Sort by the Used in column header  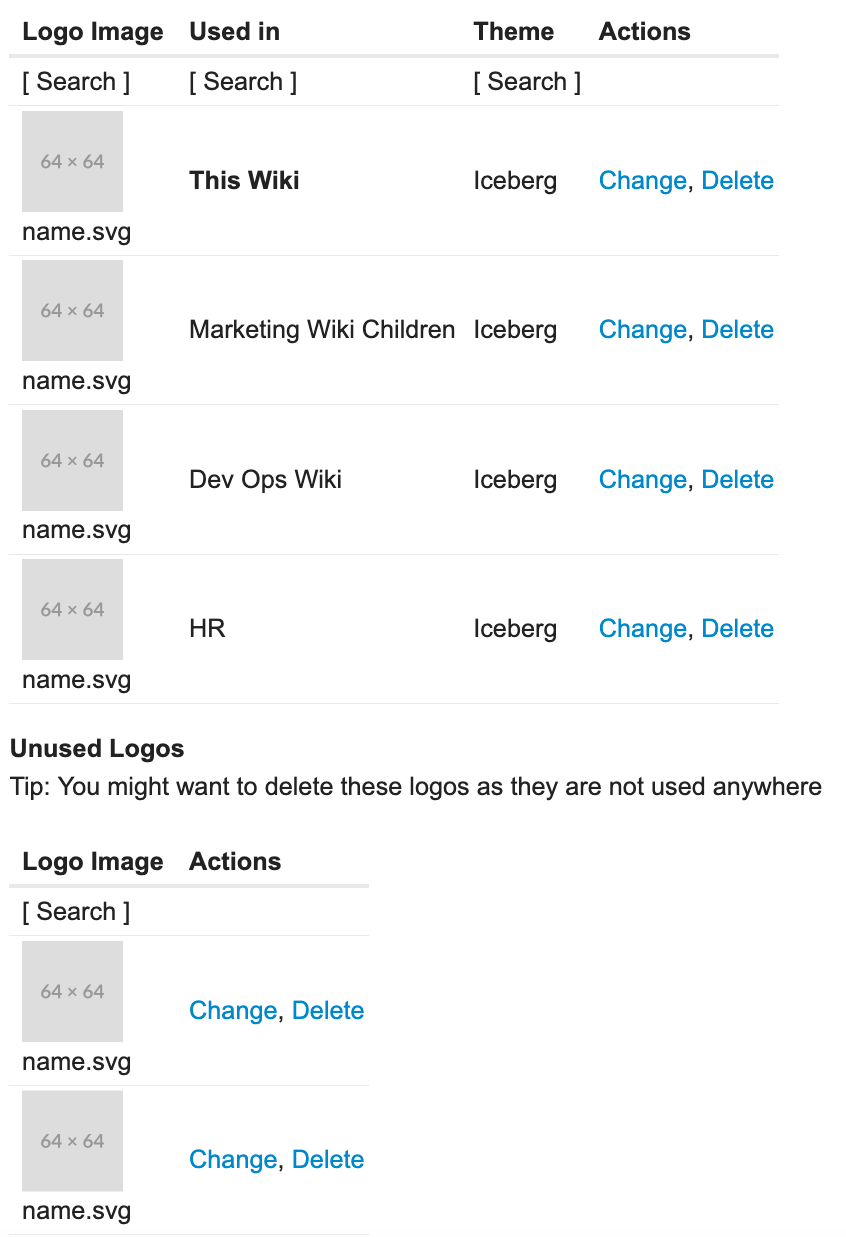tap(235, 32)
